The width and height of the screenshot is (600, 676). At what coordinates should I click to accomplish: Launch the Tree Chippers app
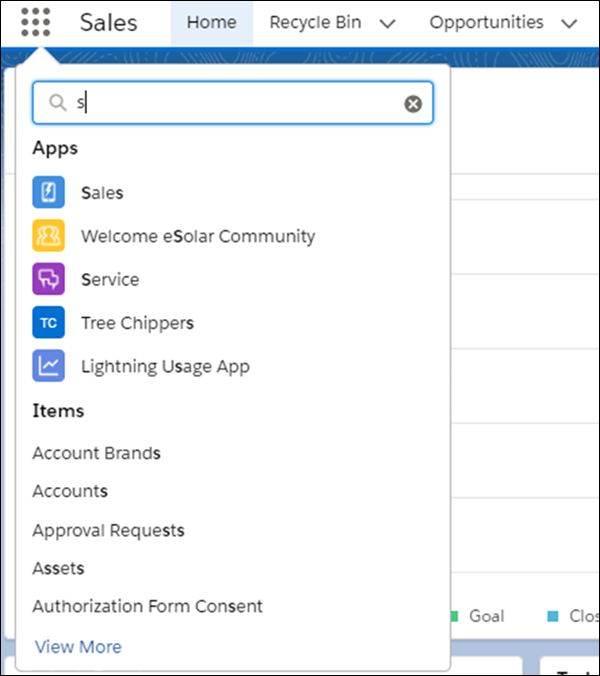(138, 323)
